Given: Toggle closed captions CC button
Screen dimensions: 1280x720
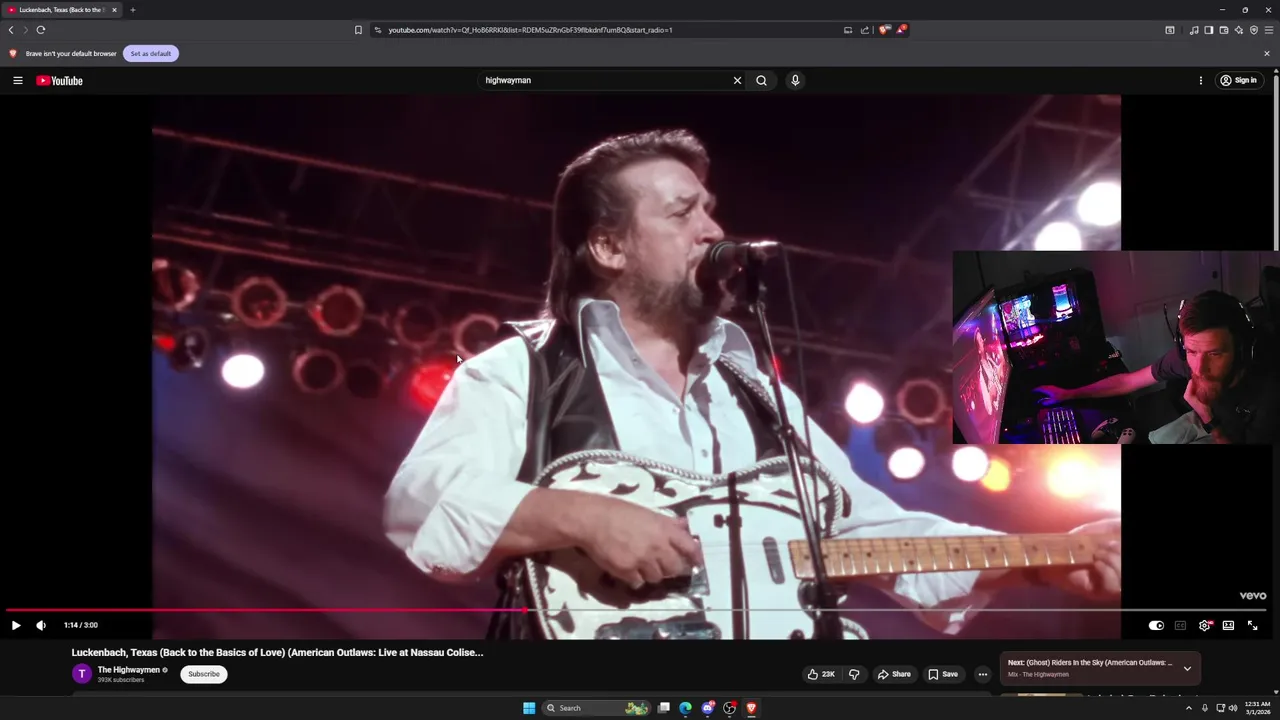Looking at the screenshot, I should click(1180, 625).
